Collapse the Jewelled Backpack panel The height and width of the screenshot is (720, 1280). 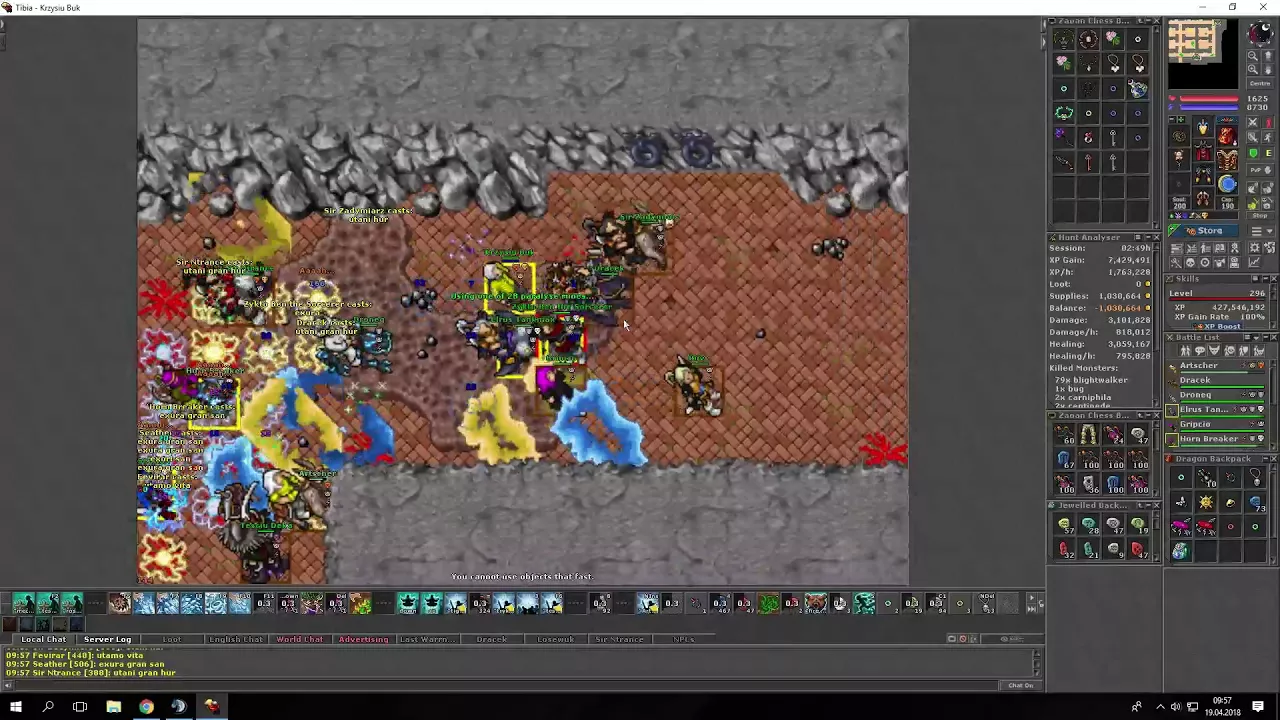coord(1148,505)
